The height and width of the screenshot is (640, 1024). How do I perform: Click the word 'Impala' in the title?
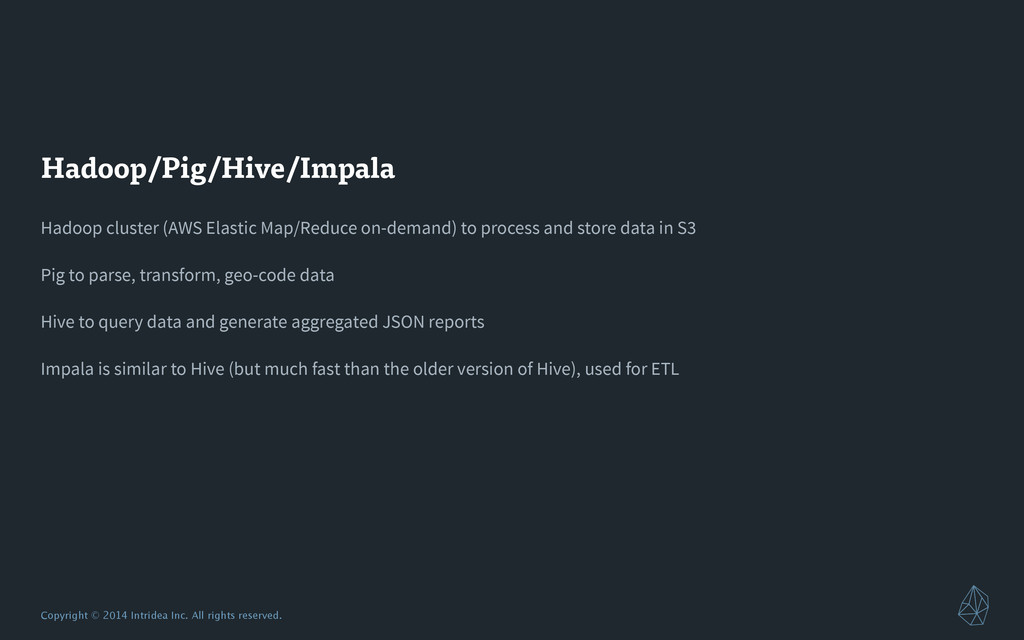[x=347, y=168]
